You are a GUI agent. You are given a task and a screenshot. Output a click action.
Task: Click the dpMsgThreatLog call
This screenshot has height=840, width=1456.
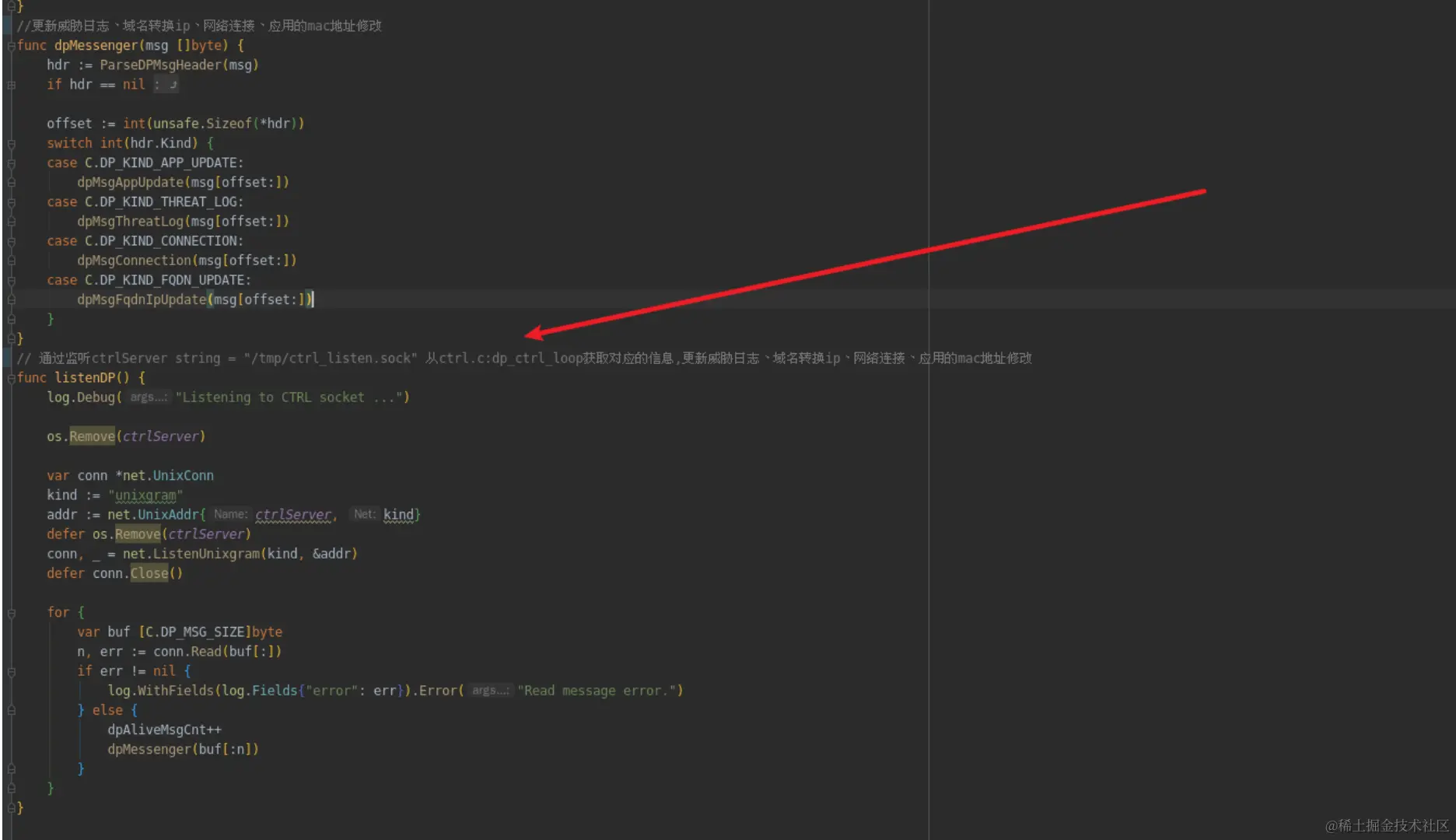[130, 221]
